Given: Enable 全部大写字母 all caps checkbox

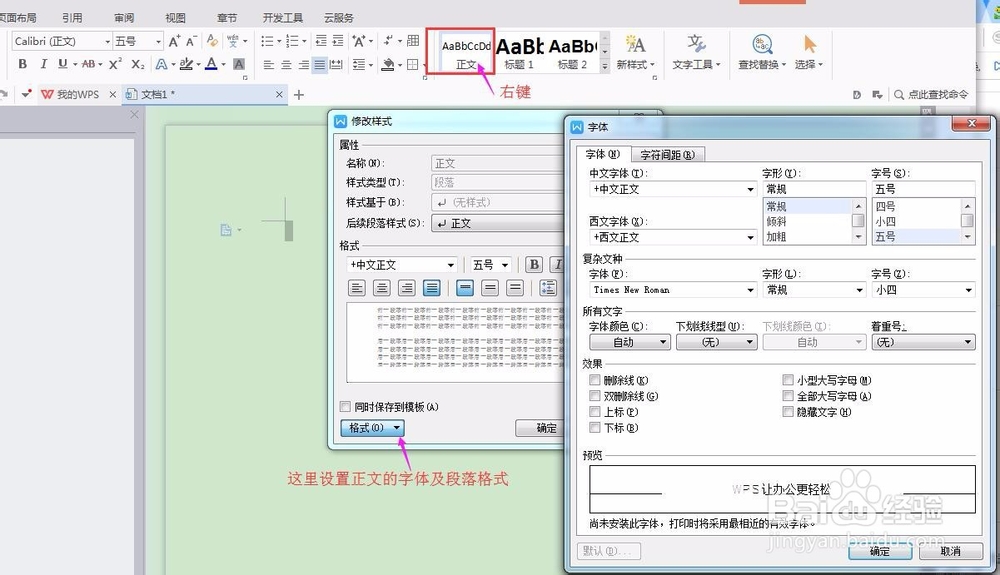Looking at the screenshot, I should [788, 396].
